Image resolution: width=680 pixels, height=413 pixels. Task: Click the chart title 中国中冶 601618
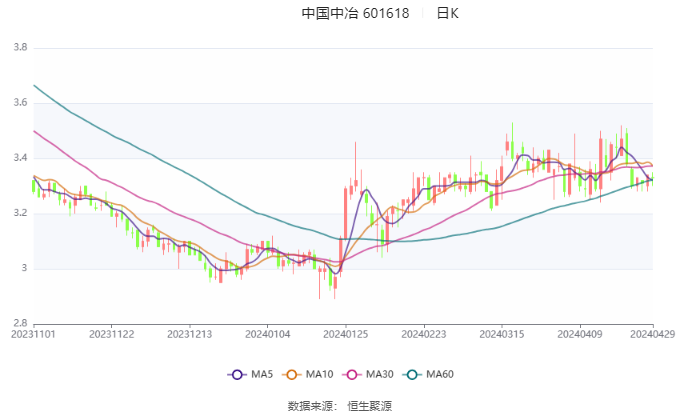point(355,13)
